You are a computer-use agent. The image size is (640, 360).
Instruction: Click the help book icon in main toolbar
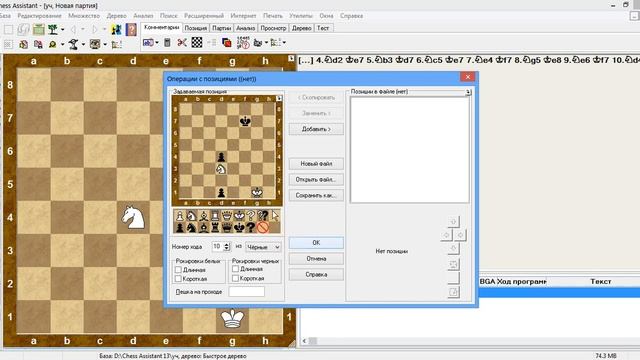coord(131,29)
